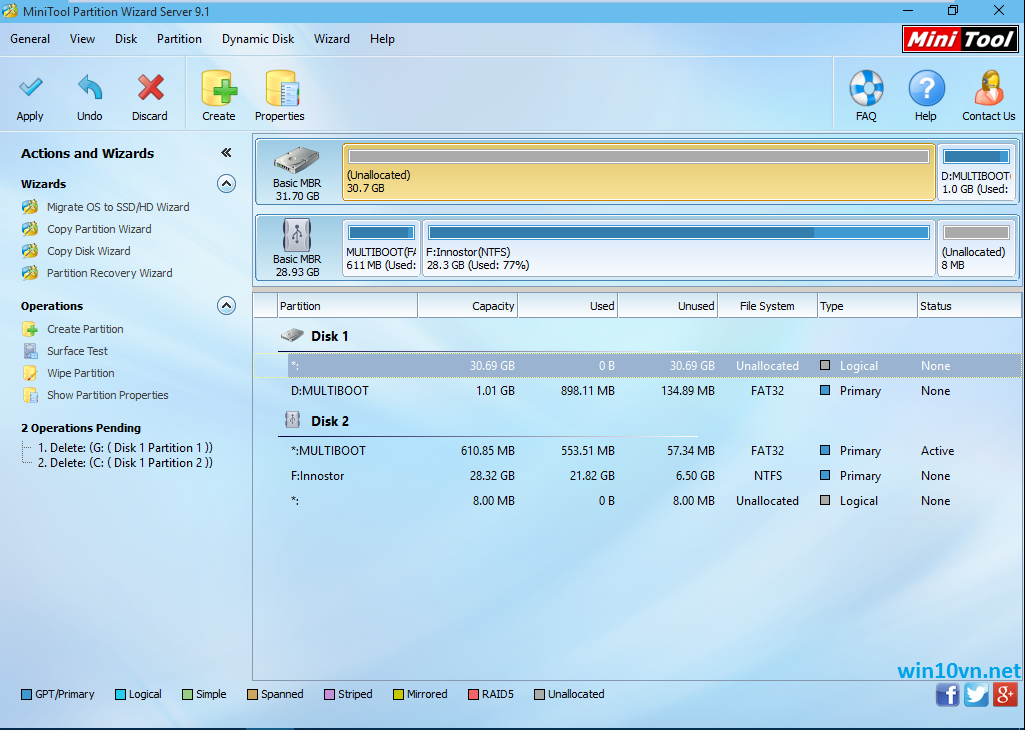Select the D:MULTIBOOT row in partition list
The width and height of the screenshot is (1025, 730).
(637, 391)
